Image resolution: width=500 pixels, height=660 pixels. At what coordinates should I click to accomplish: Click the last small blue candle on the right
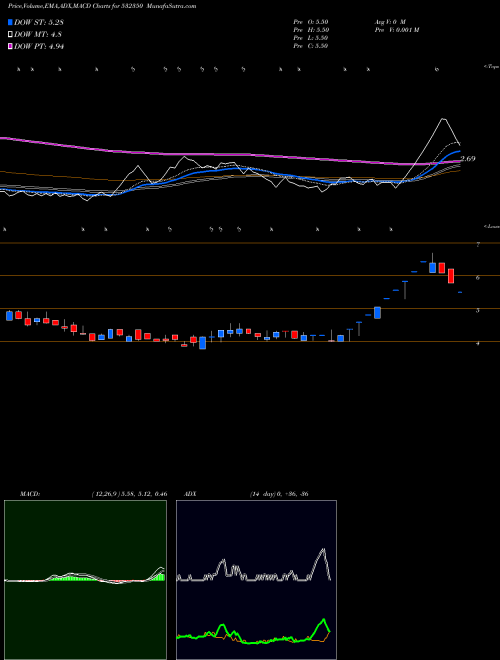click(x=460, y=292)
